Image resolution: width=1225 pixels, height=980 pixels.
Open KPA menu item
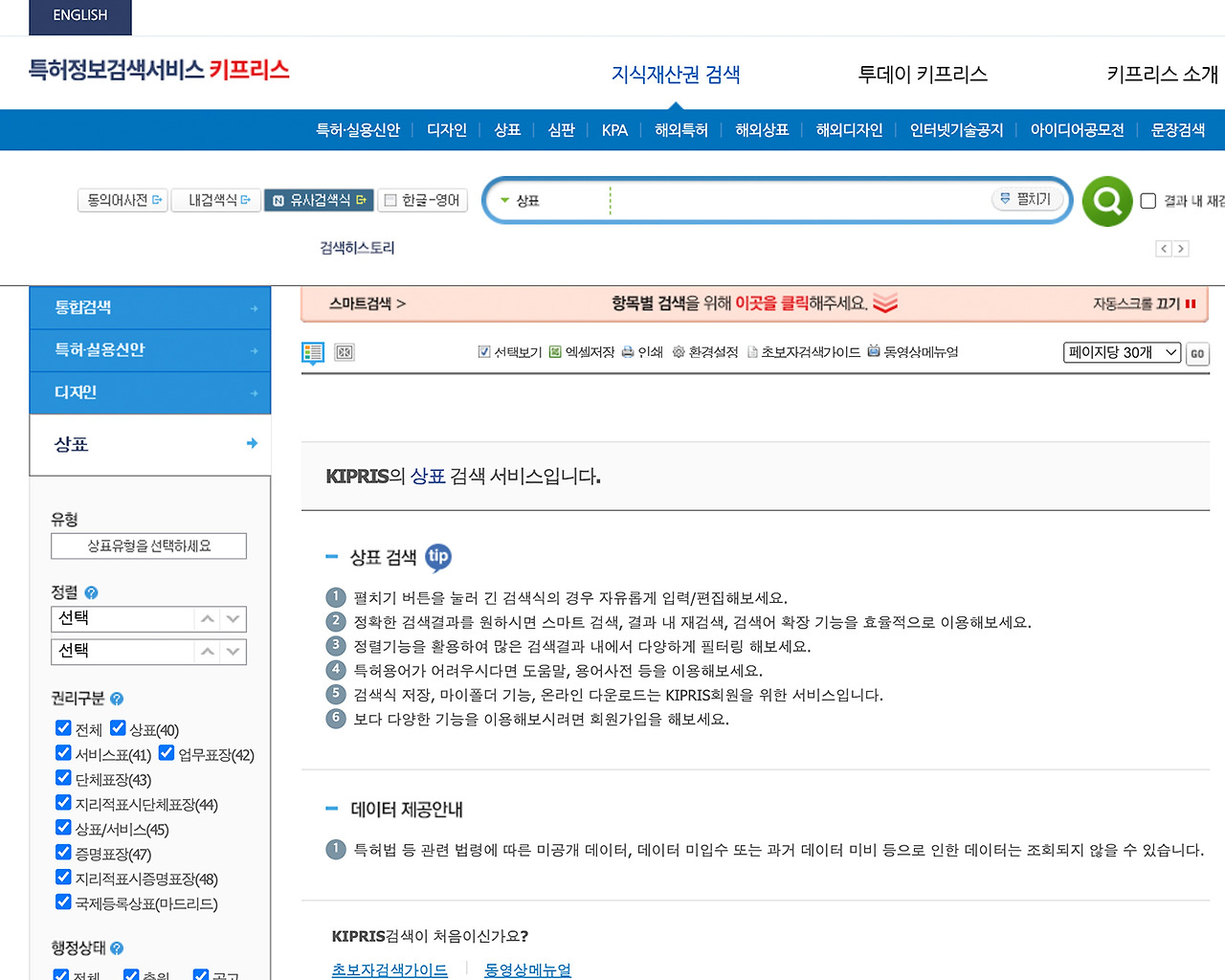[614, 130]
